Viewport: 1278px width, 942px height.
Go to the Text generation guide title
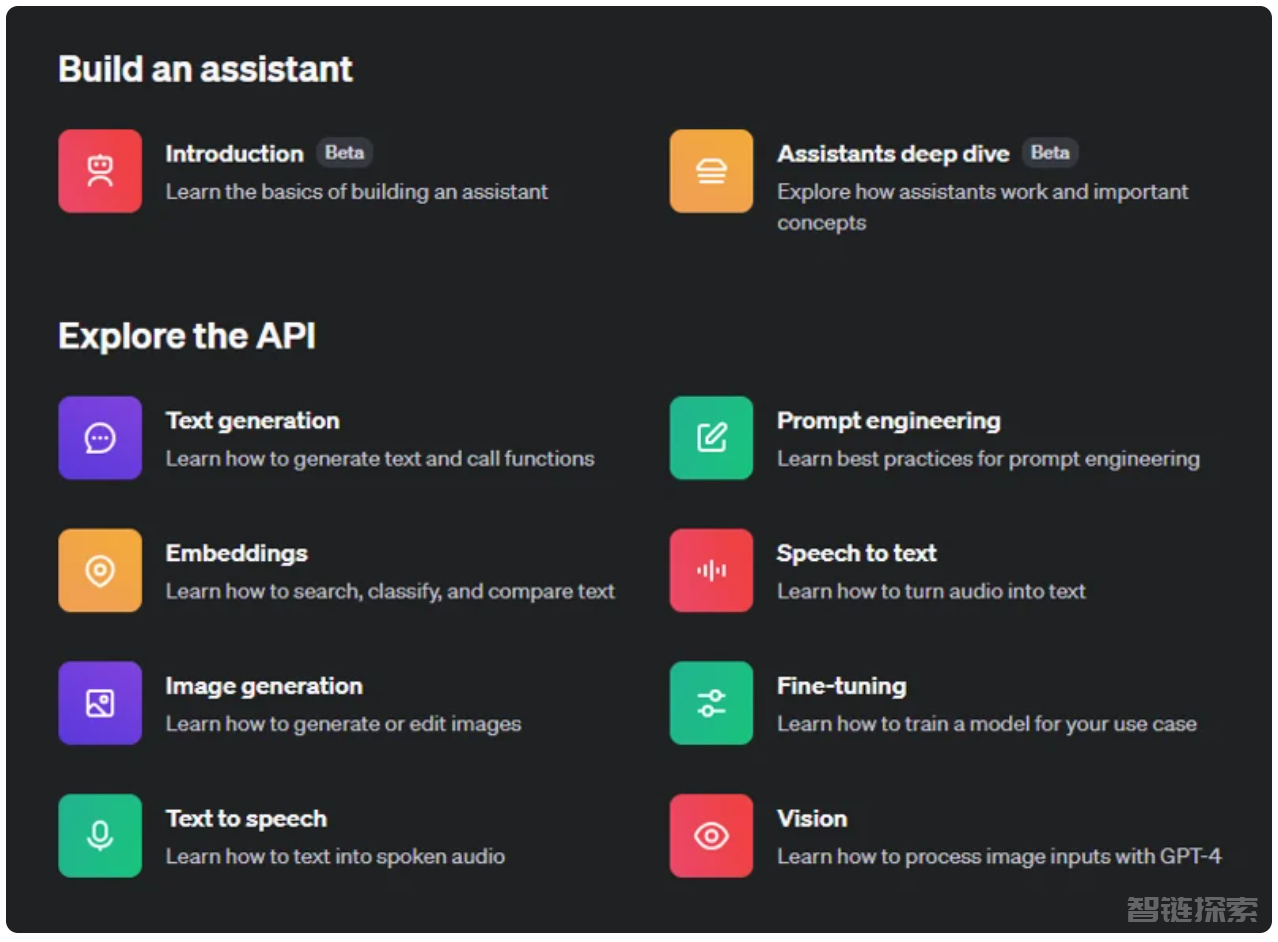pos(252,421)
